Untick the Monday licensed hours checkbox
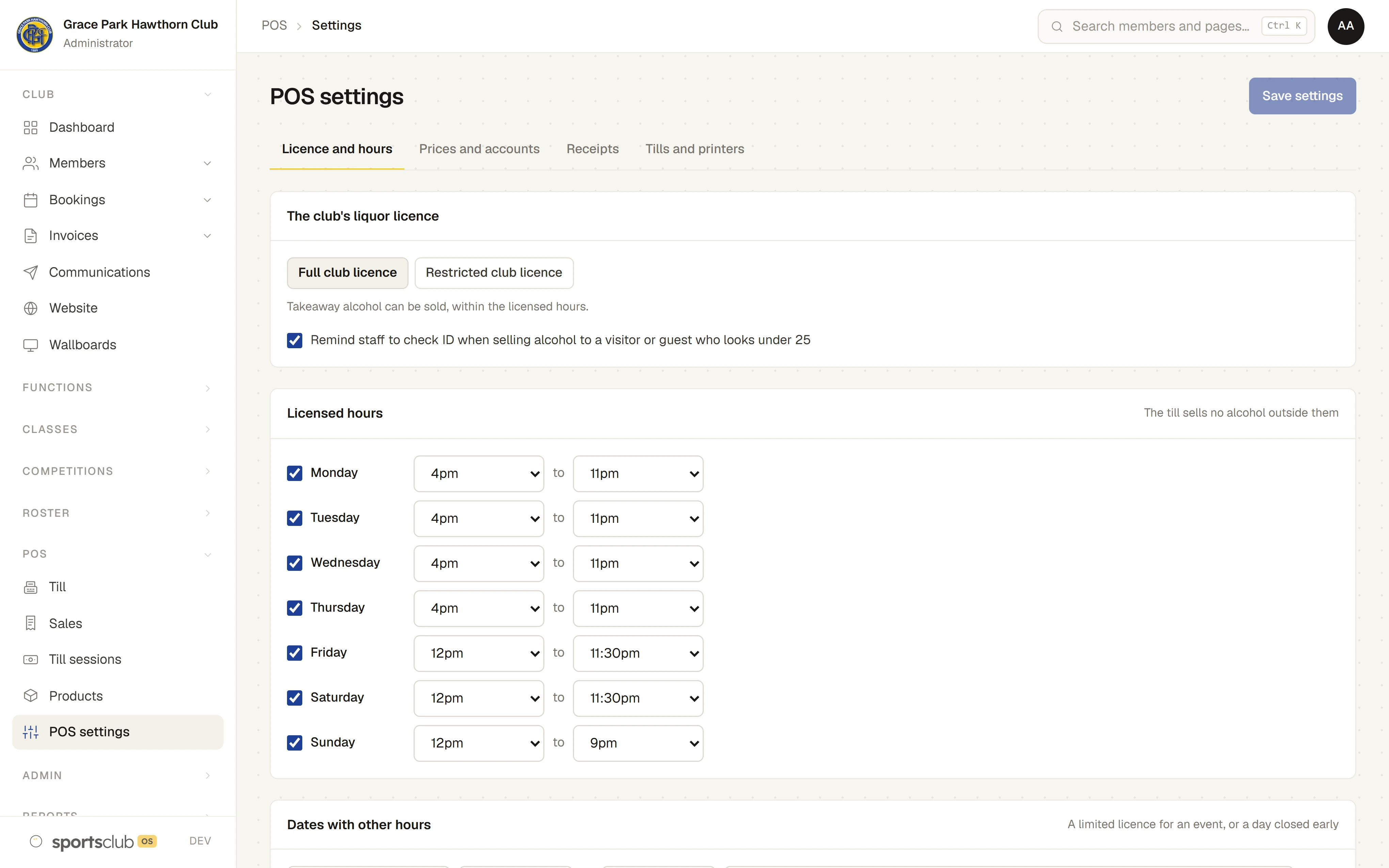1389x868 pixels. tap(294, 473)
